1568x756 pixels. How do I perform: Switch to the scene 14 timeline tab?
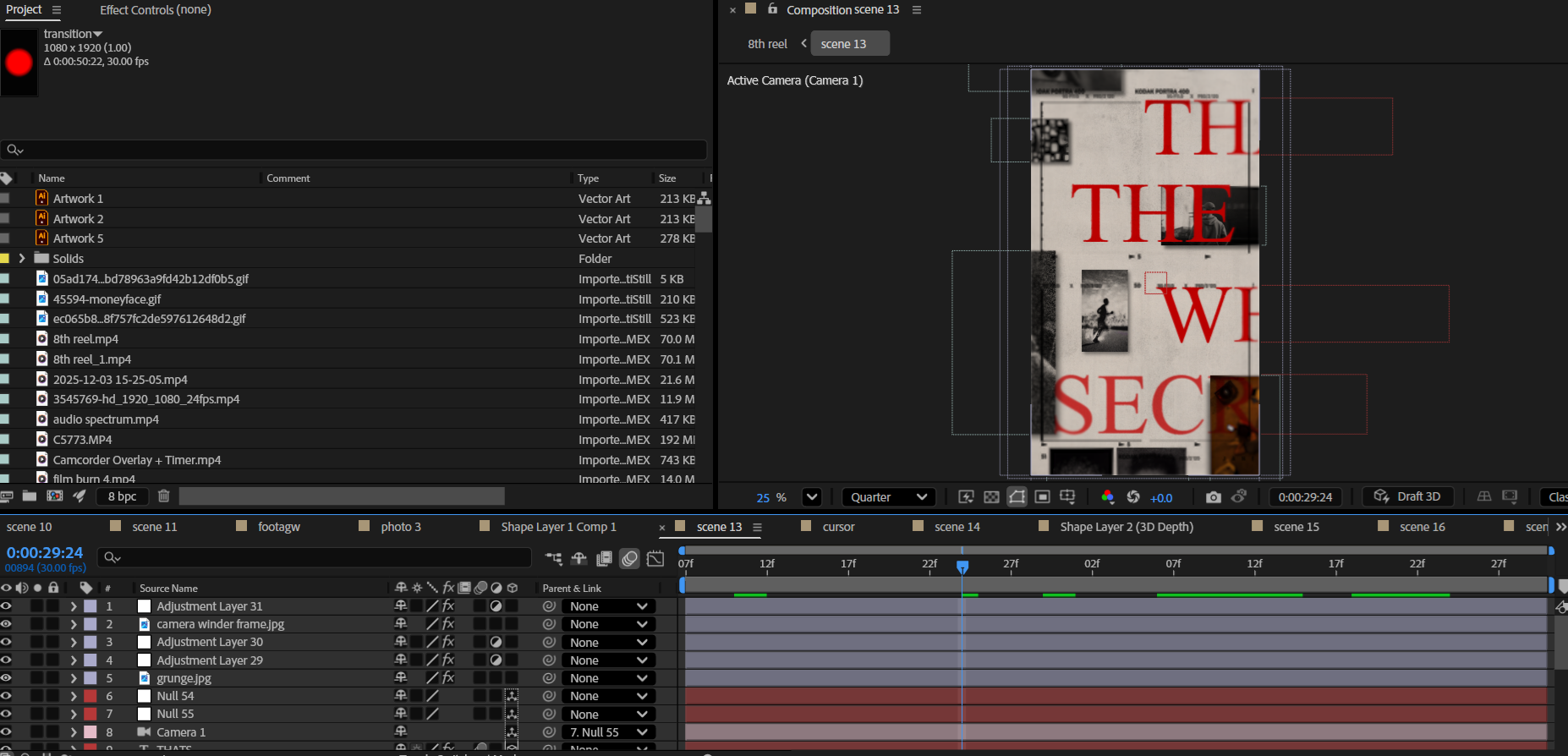pyautogui.click(x=957, y=527)
